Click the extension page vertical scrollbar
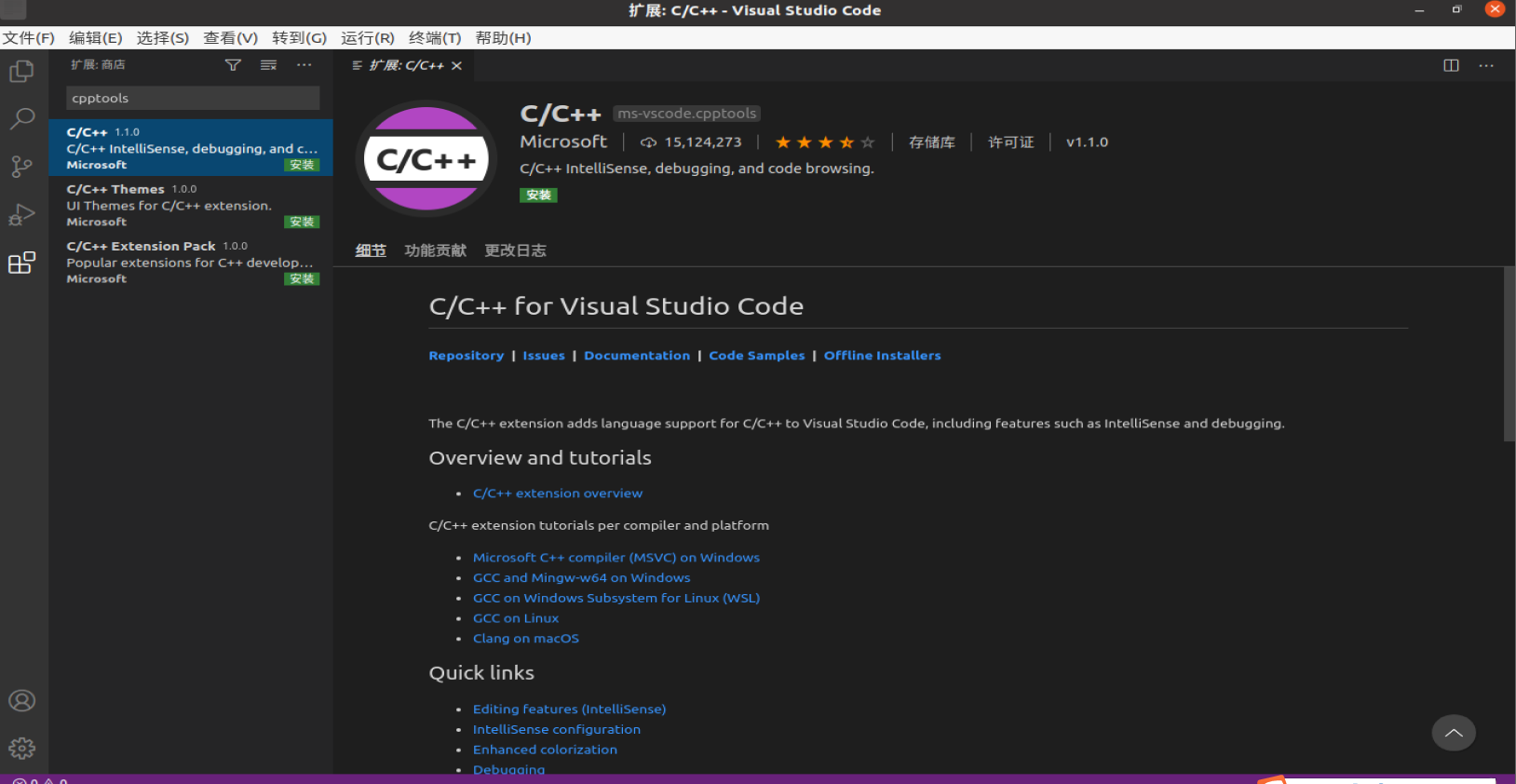 (x=1509, y=355)
